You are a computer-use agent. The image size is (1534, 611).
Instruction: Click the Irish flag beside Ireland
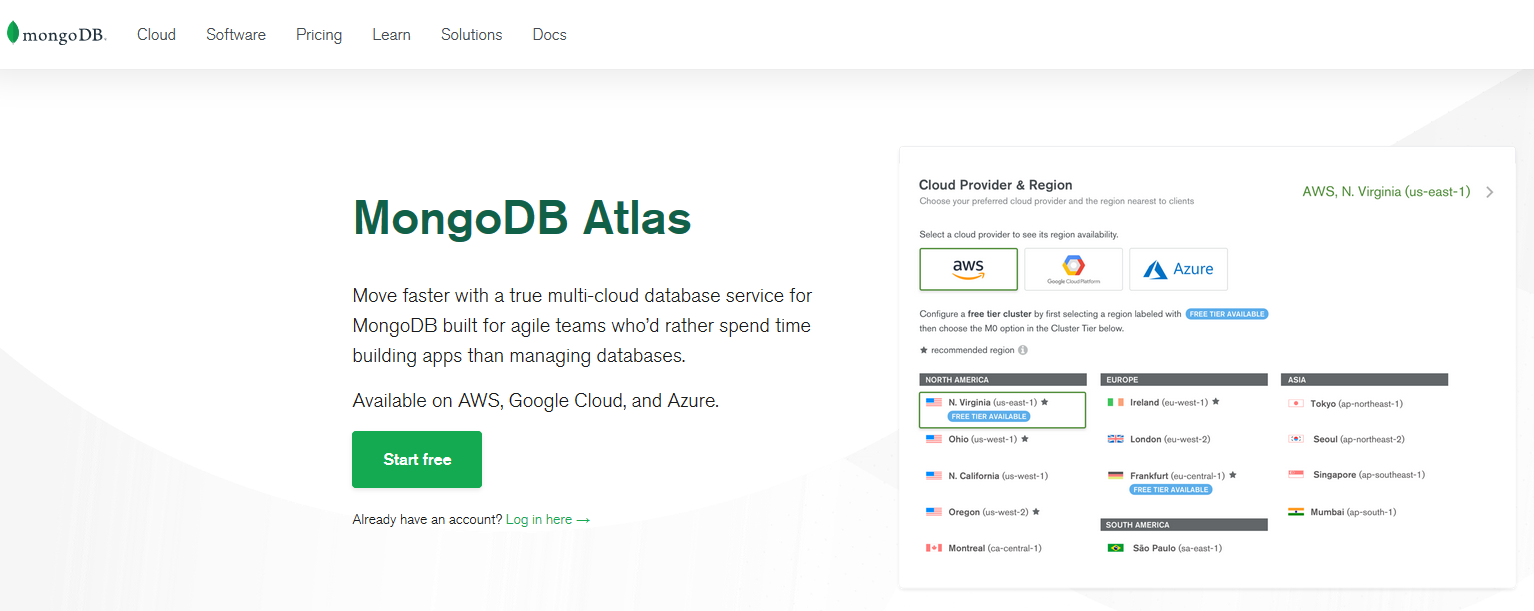[x=1115, y=402]
